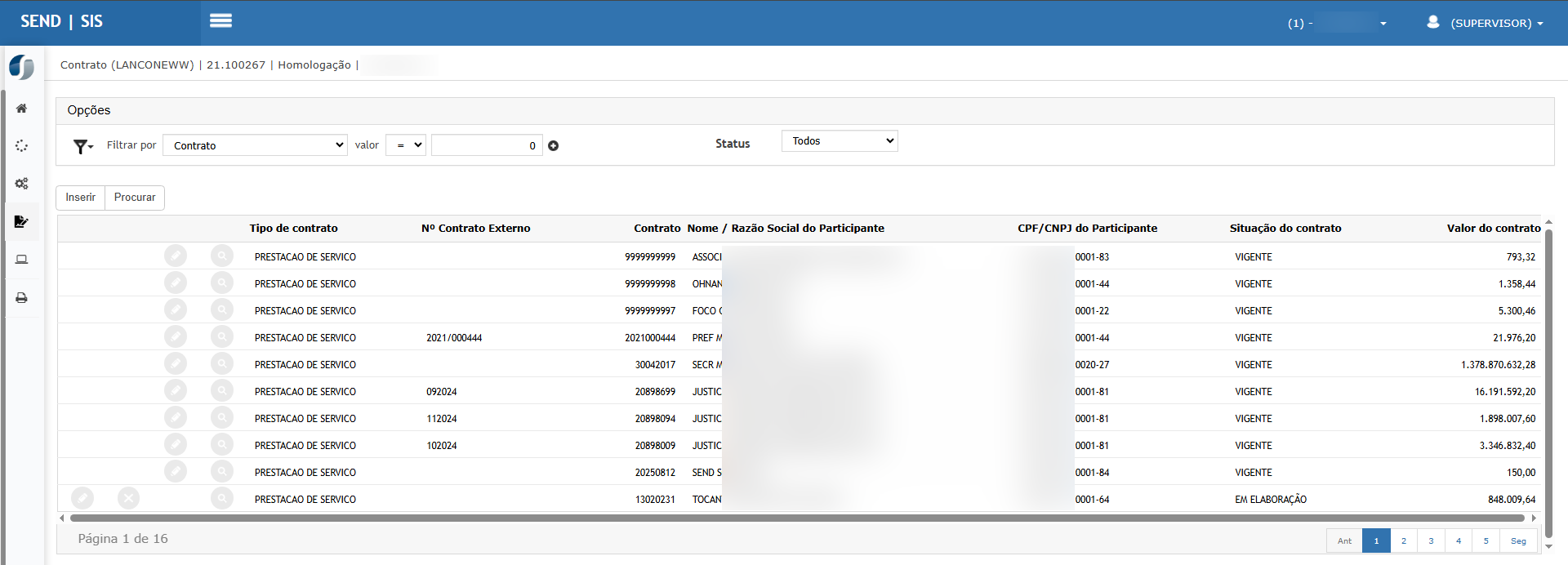Focus the filter value input field
1568x565 pixels.
486,145
